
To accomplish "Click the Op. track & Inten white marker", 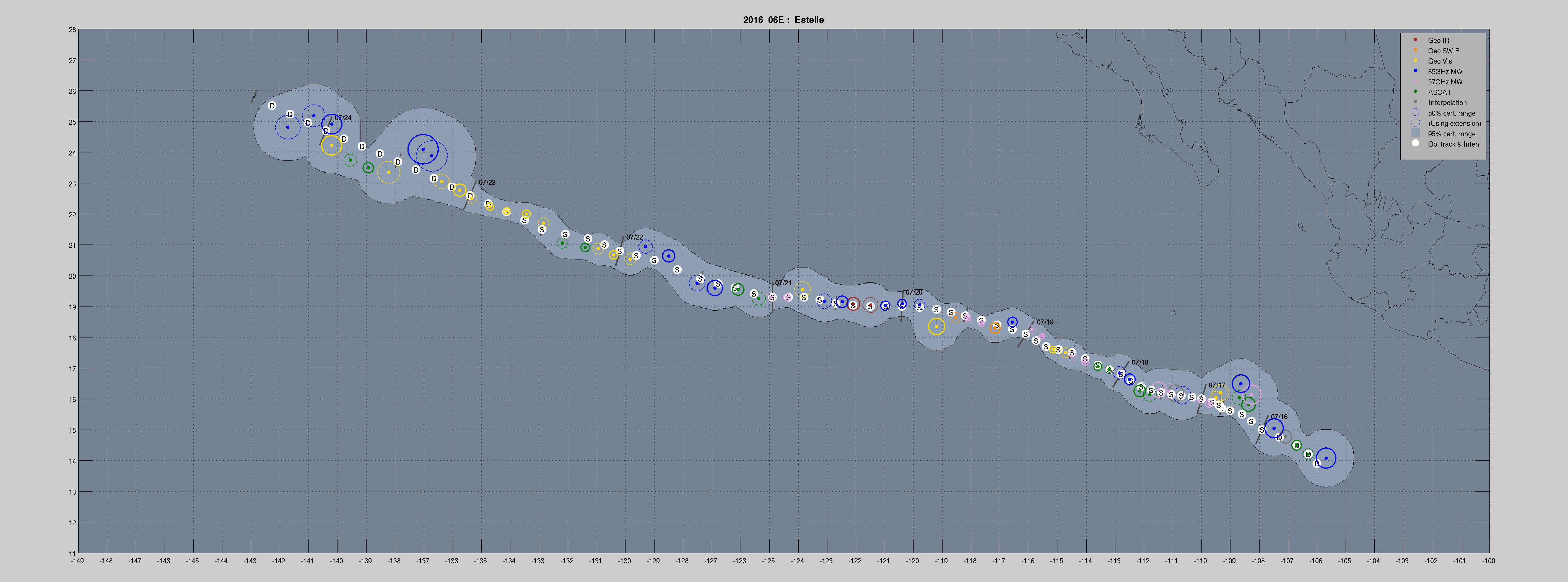I will point(1415,144).
